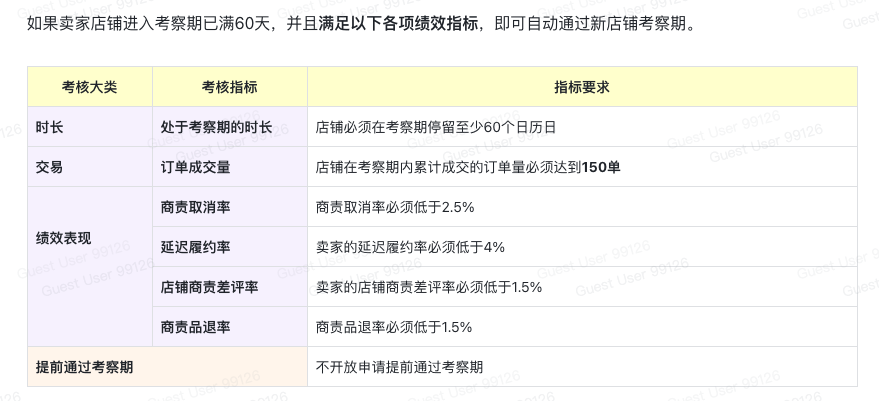879x401 pixels.
Task: Click the 商责品退率 indicator cell
Action: tap(195, 327)
